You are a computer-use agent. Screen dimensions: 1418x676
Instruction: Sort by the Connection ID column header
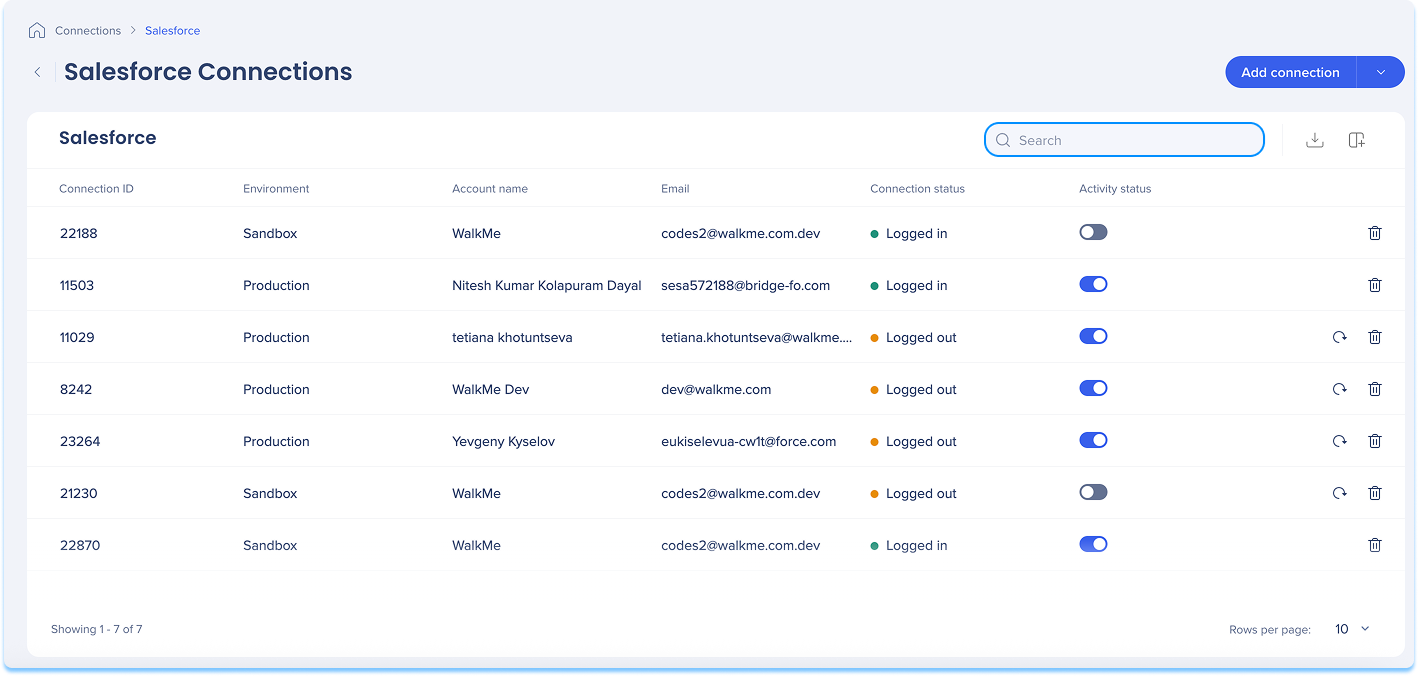point(96,188)
